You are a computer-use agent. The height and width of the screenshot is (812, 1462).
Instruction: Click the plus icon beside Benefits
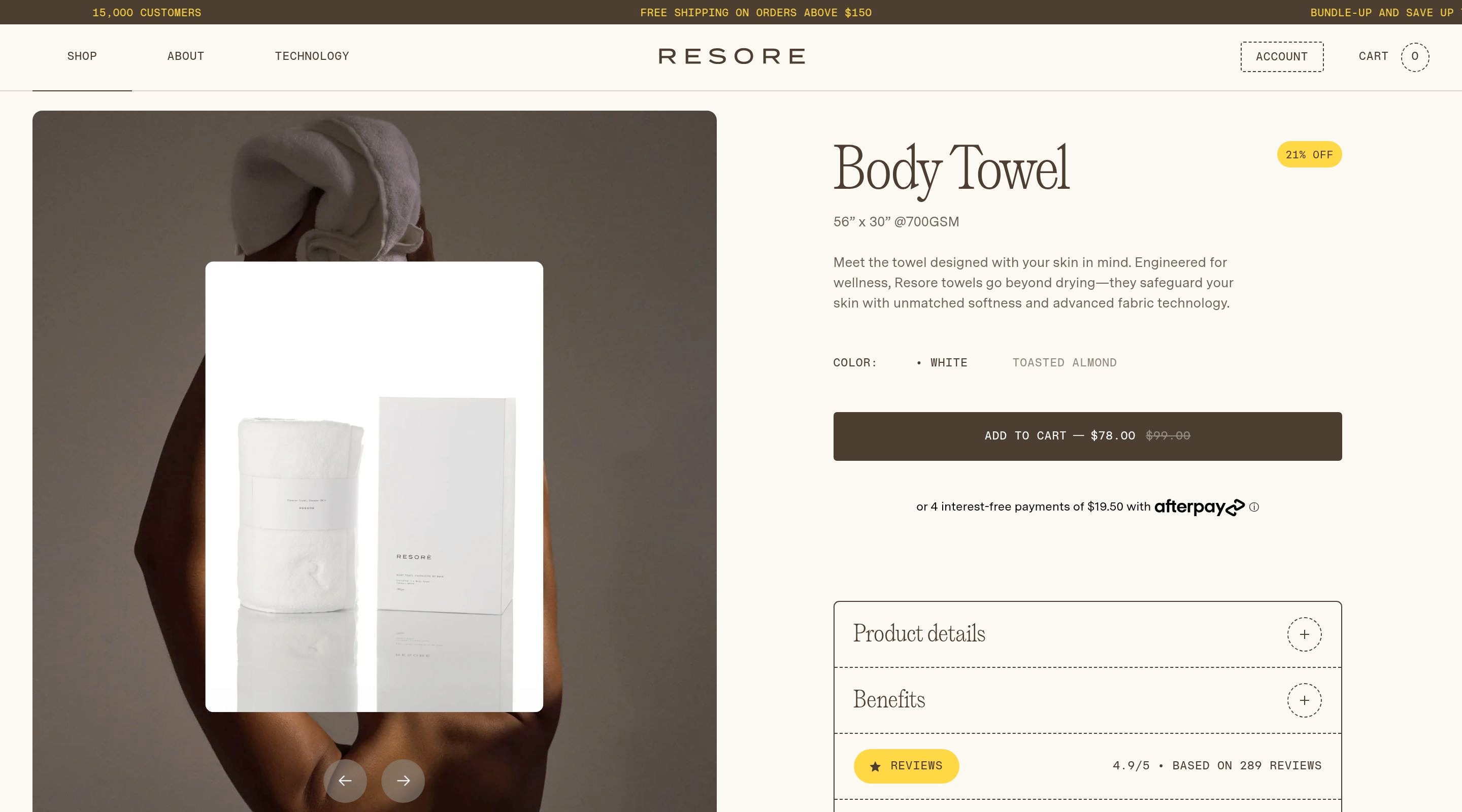[x=1304, y=700]
